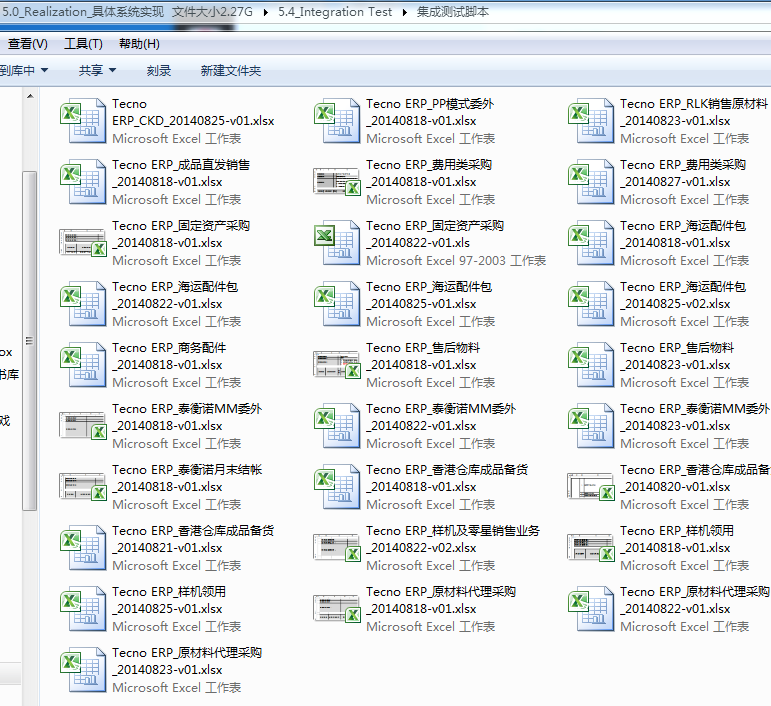Click file name Tecno ERP_泰衡诺月末结帐 _20140818-v01.xlsx
This screenshot has height=706, width=771.
pyautogui.click(x=187, y=478)
